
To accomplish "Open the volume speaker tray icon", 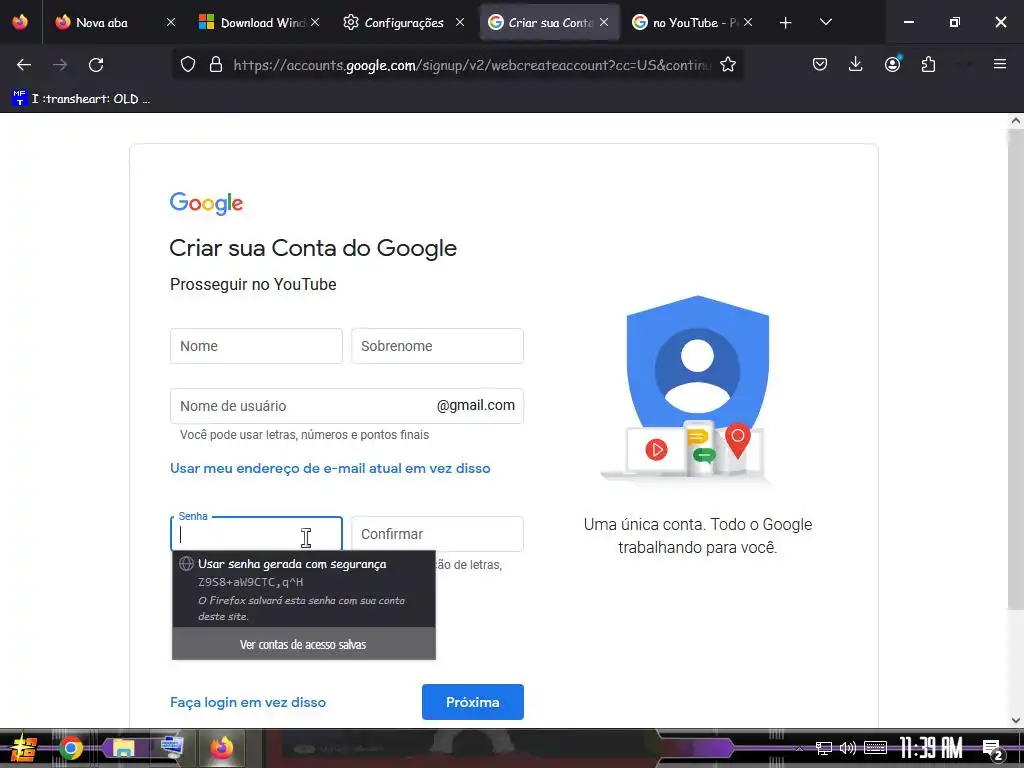I will 848,748.
